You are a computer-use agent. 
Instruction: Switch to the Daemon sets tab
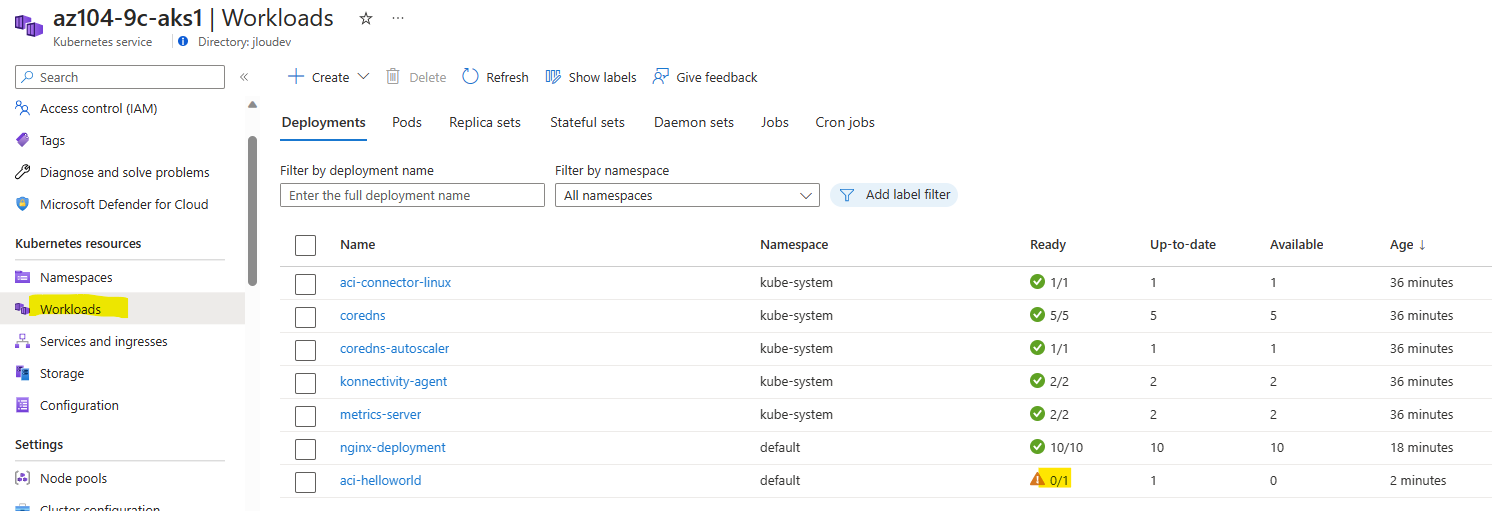pyautogui.click(x=694, y=122)
